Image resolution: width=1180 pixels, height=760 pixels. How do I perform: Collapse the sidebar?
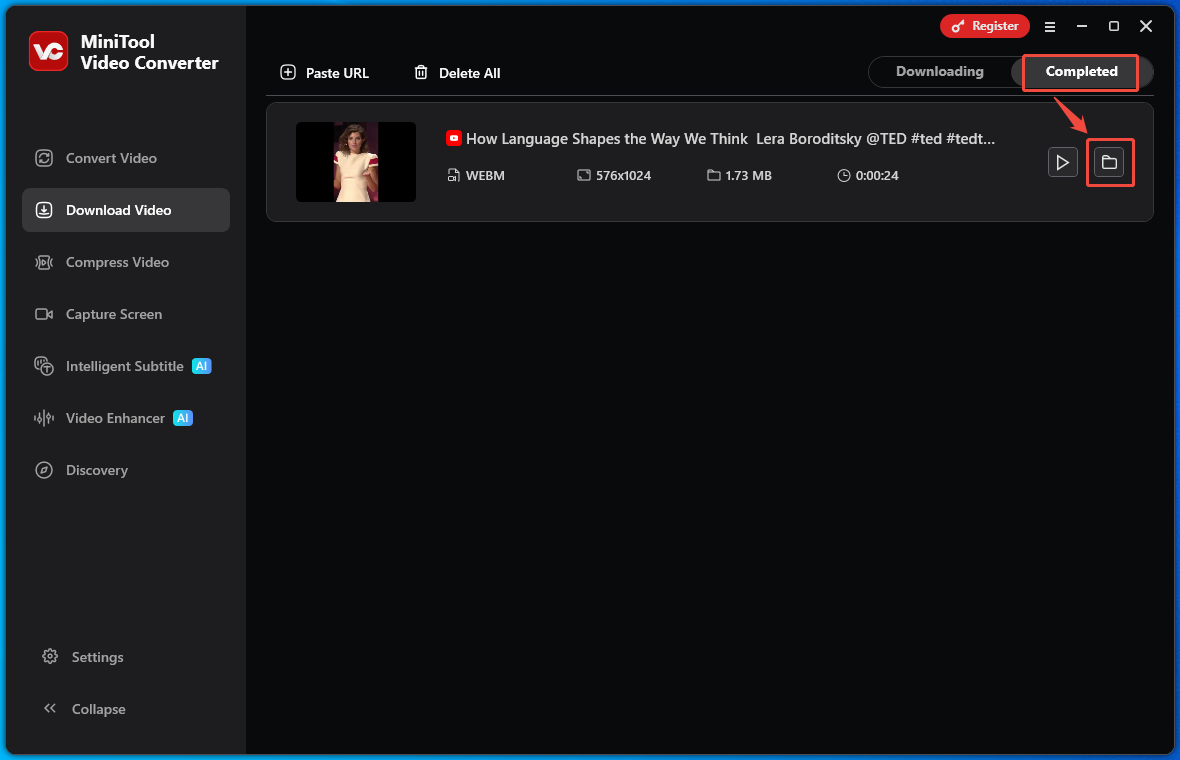tap(84, 709)
